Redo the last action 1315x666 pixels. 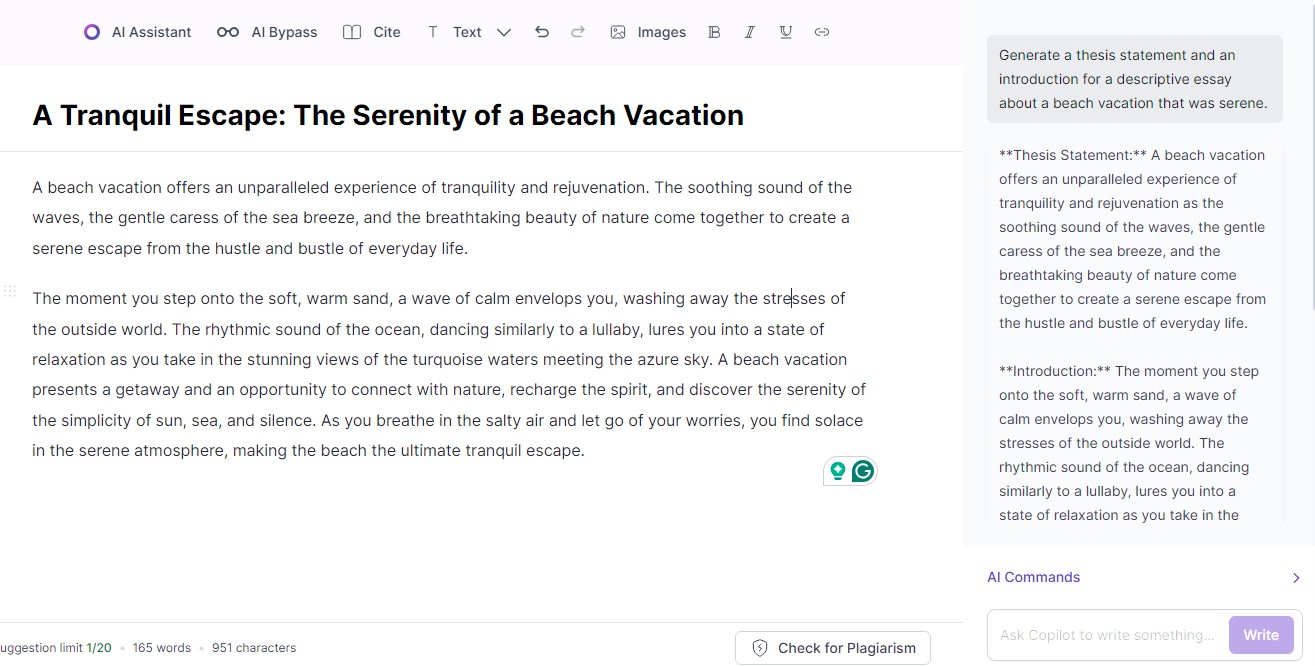(x=578, y=32)
